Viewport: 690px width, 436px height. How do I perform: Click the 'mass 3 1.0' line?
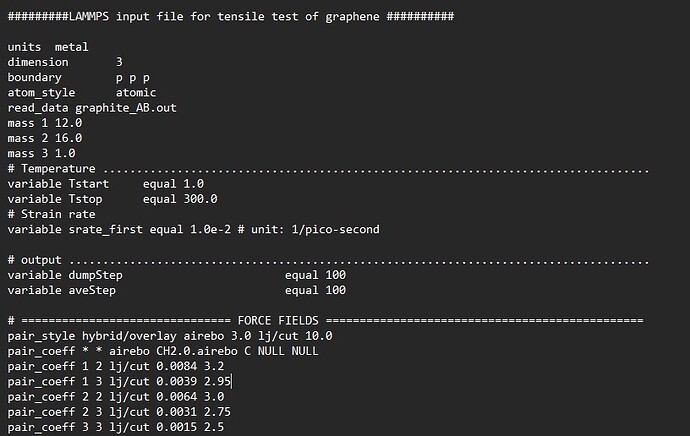tap(41, 153)
